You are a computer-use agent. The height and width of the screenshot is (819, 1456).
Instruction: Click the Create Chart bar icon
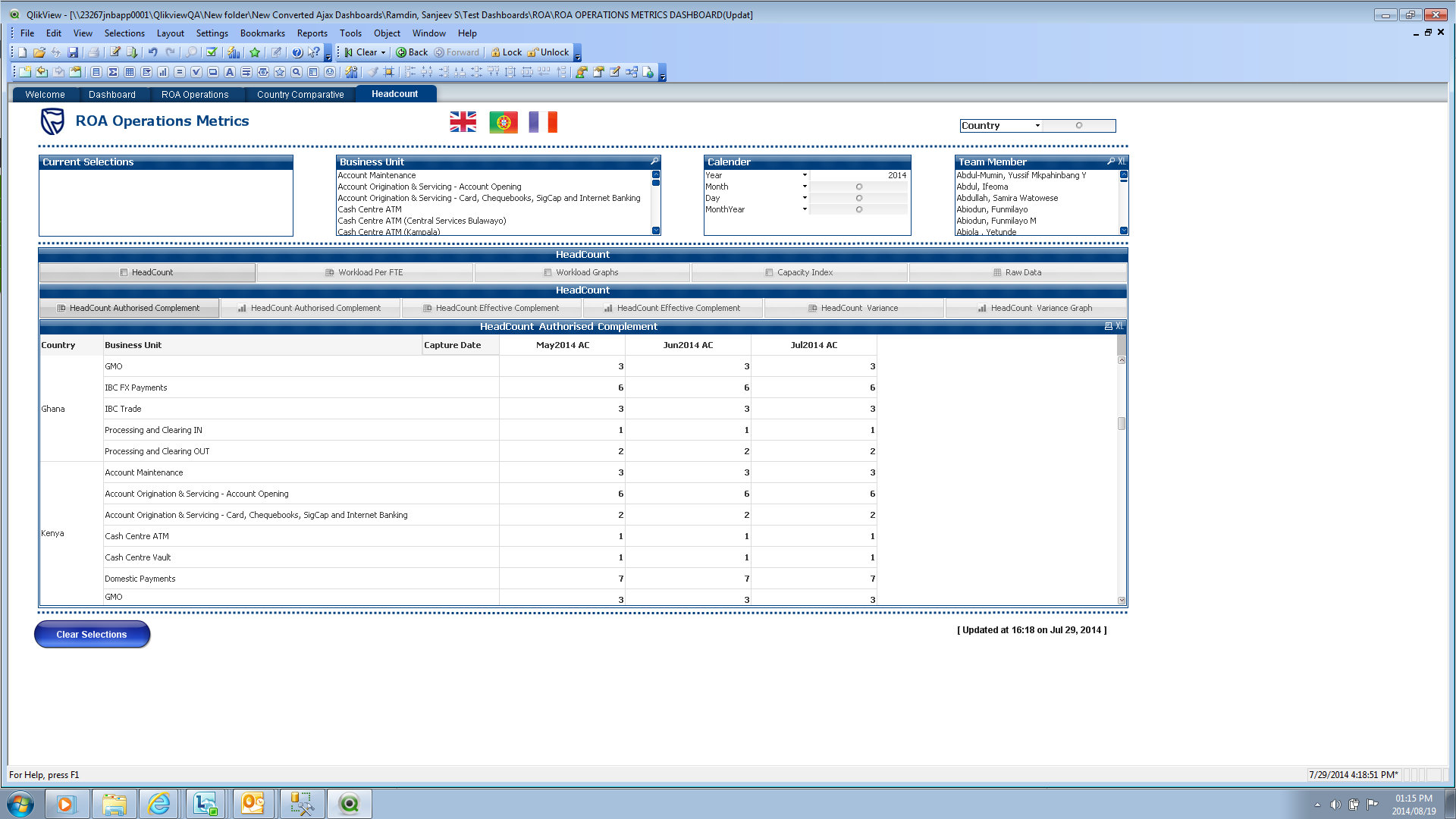(x=163, y=72)
